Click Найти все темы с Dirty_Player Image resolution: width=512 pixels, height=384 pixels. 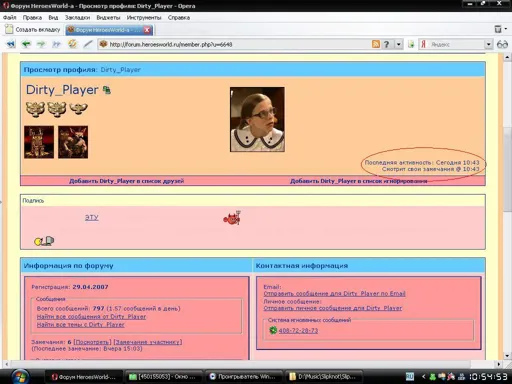click(81, 324)
